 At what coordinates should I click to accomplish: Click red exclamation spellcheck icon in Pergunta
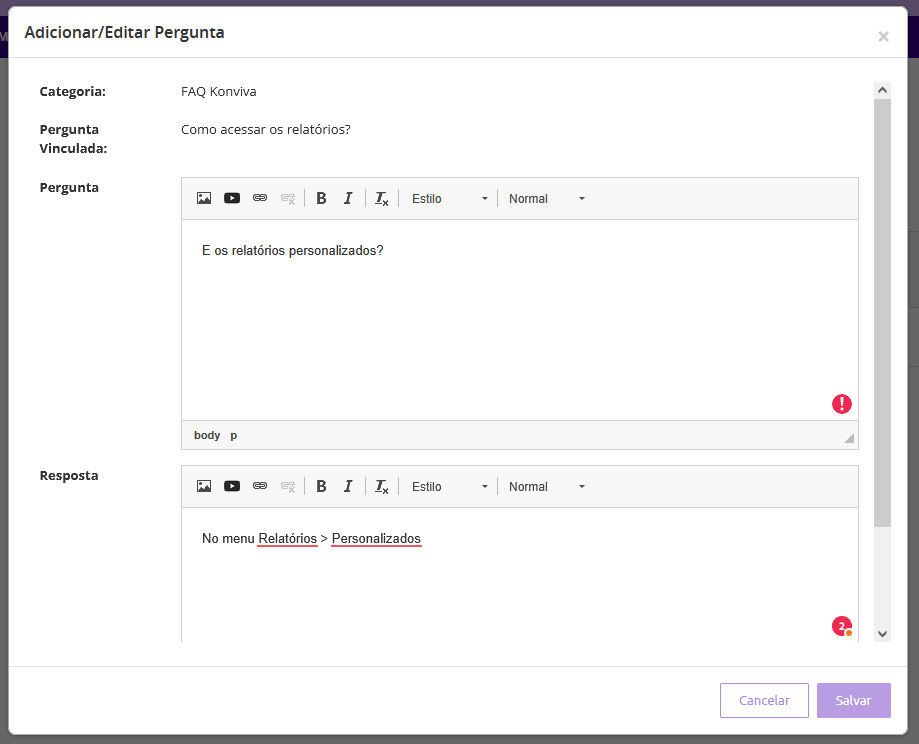pos(842,404)
